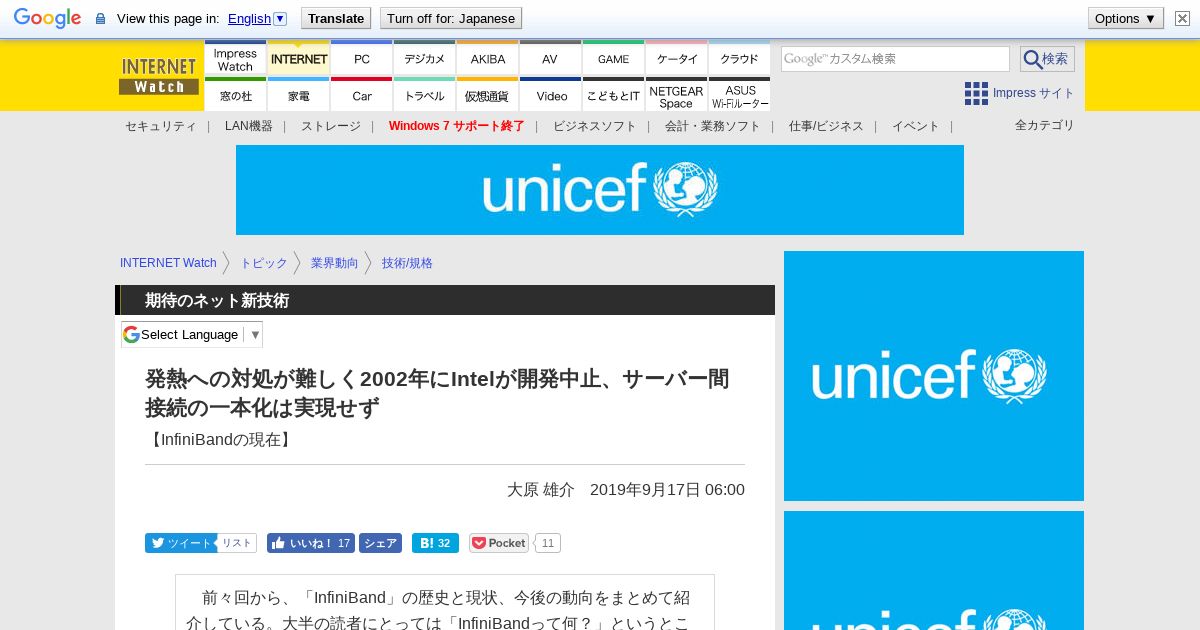
Task: Click author name 大原 雄介
Action: coord(541,490)
